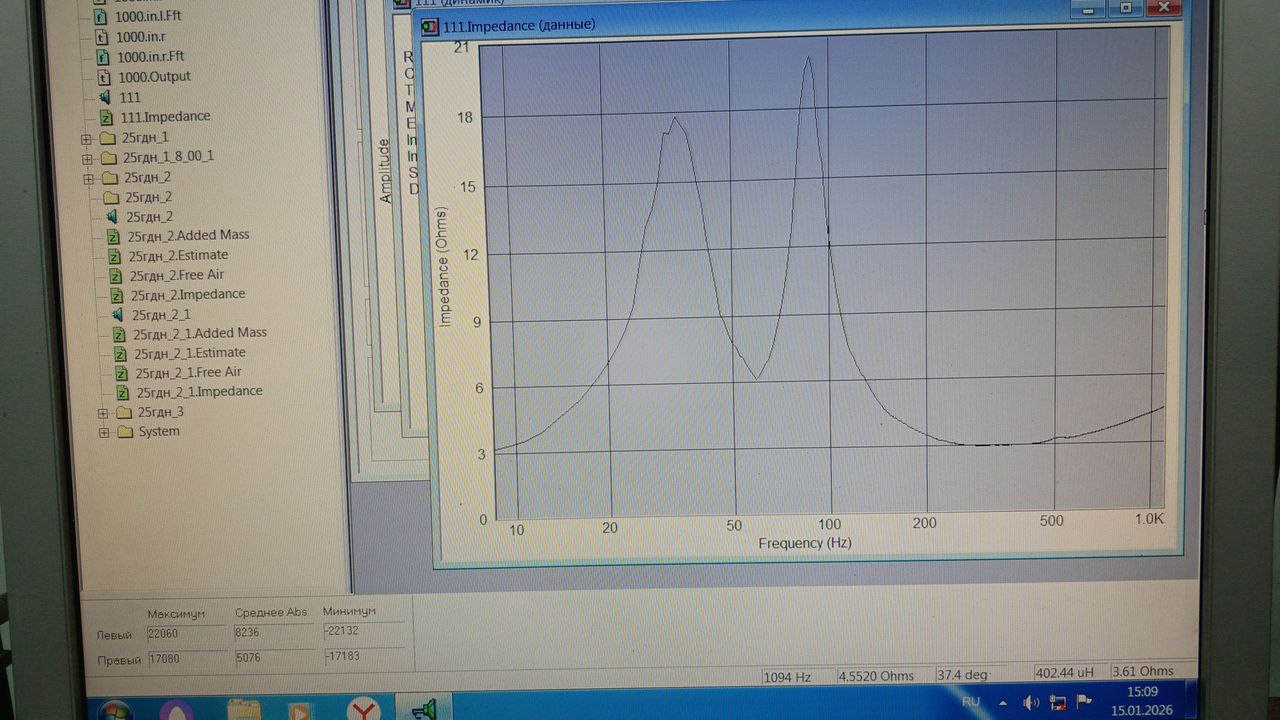Viewport: 1280px width, 720px height.
Task: Open File Explorer from the taskbar
Action: (x=243, y=711)
